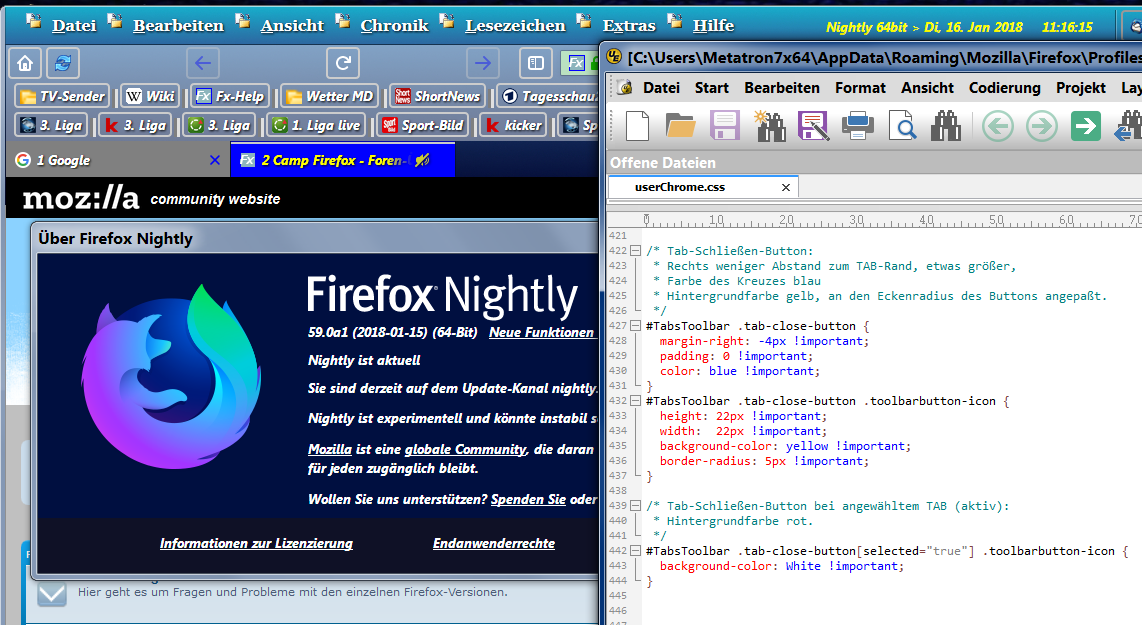The image size is (1142, 625).
Task: Open the kicker bookmark
Action: (x=512, y=126)
